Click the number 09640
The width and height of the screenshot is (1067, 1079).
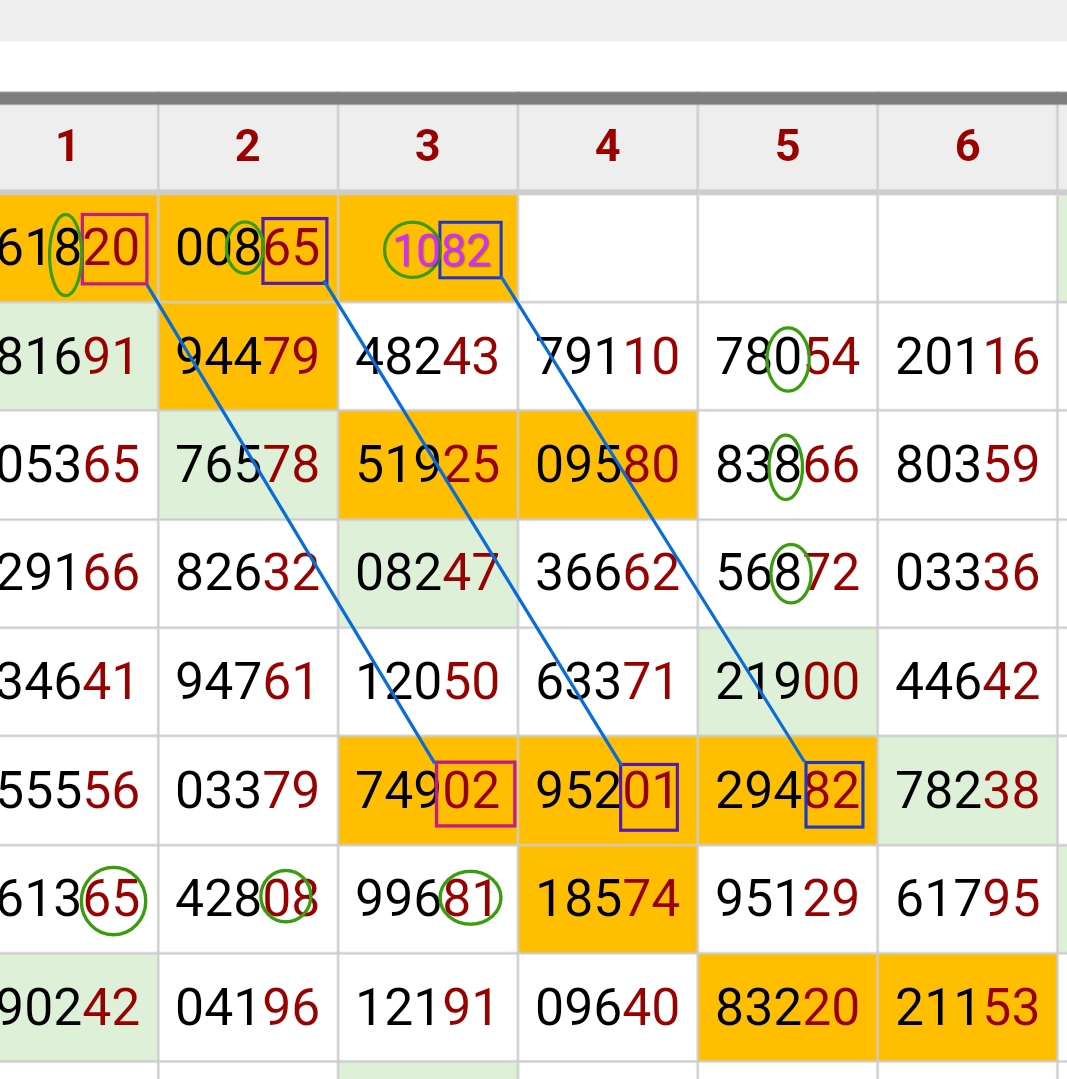pyautogui.click(x=607, y=1006)
